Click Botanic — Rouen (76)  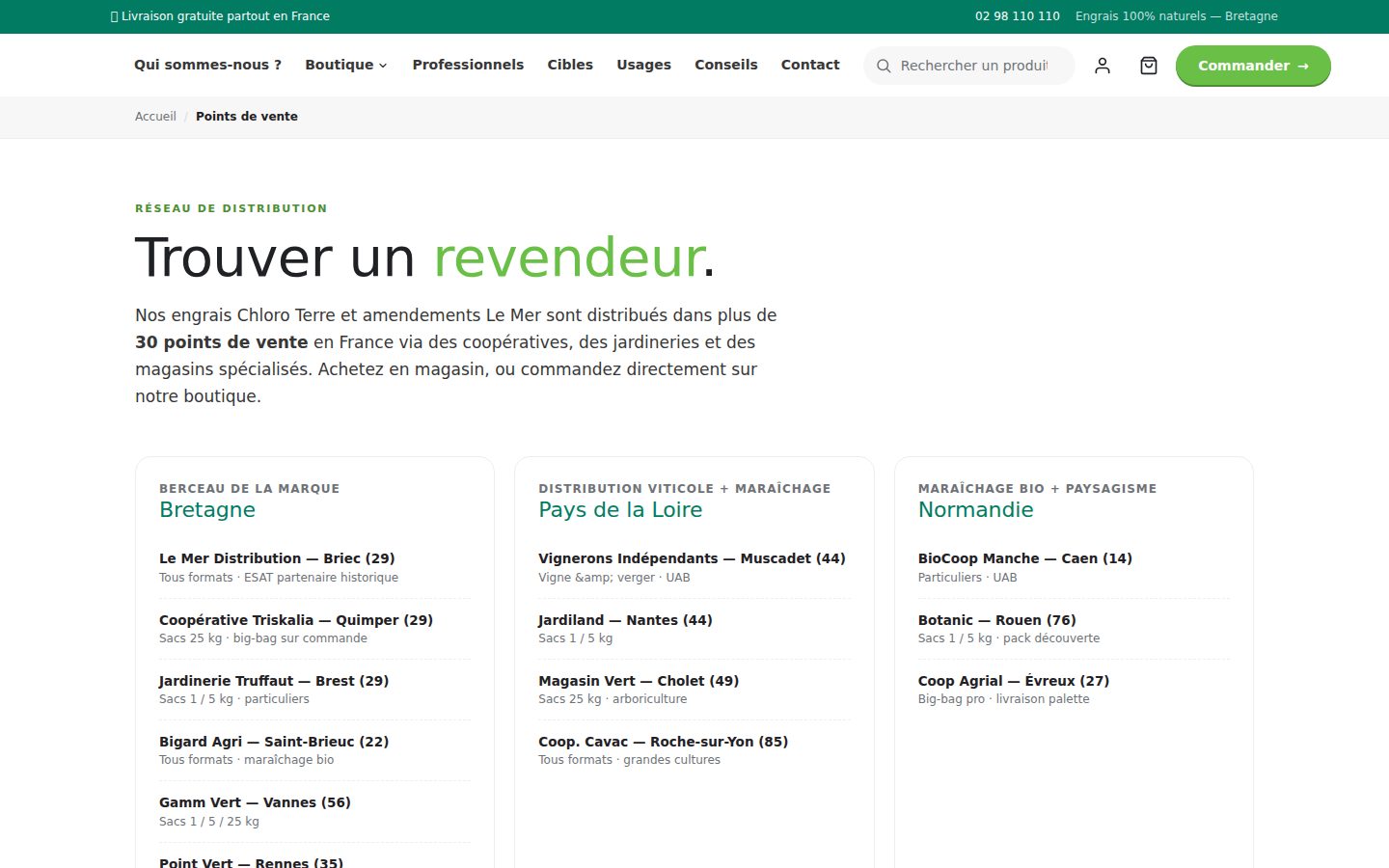[997, 620]
